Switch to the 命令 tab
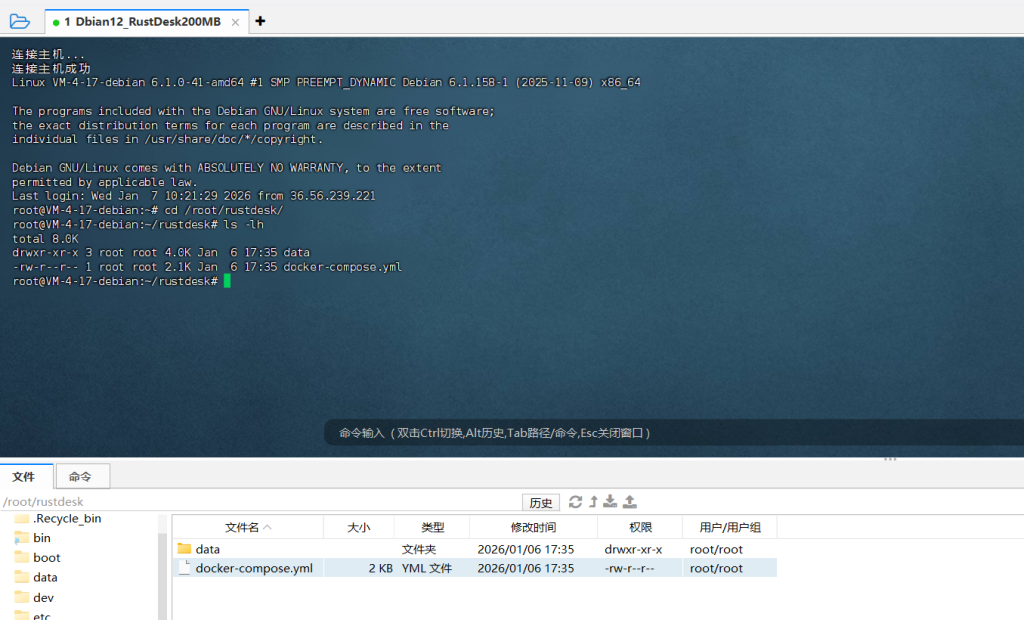Image resolution: width=1024 pixels, height=620 pixels. point(81,477)
